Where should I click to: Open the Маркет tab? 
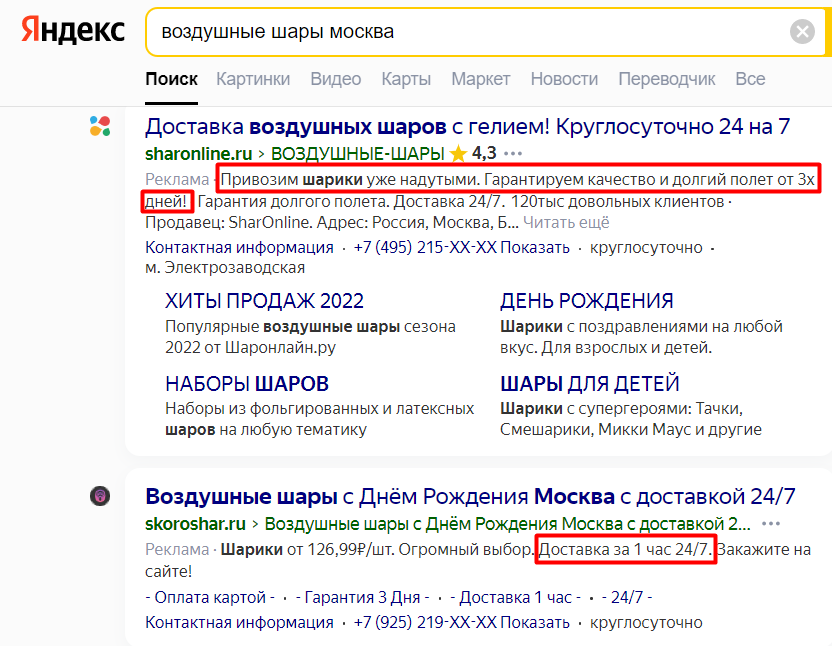(480, 78)
